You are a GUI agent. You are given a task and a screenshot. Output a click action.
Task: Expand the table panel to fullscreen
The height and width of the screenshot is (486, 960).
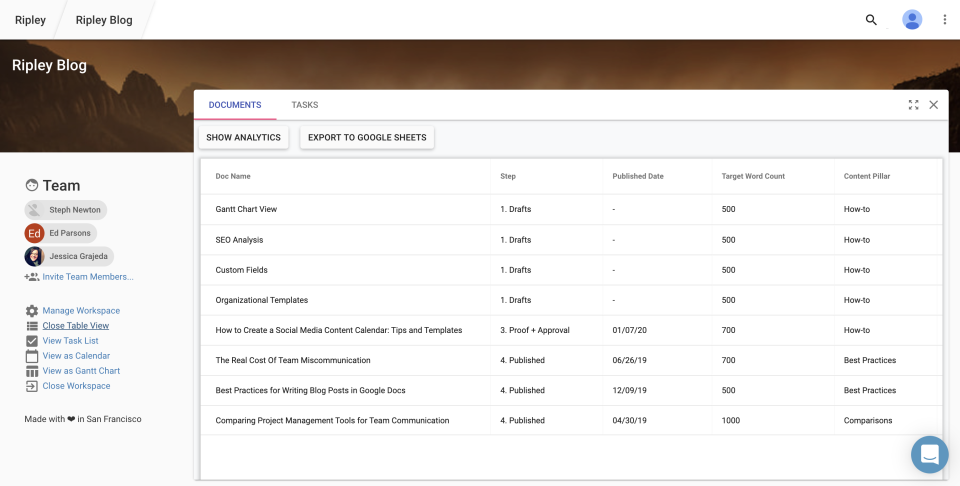click(913, 105)
